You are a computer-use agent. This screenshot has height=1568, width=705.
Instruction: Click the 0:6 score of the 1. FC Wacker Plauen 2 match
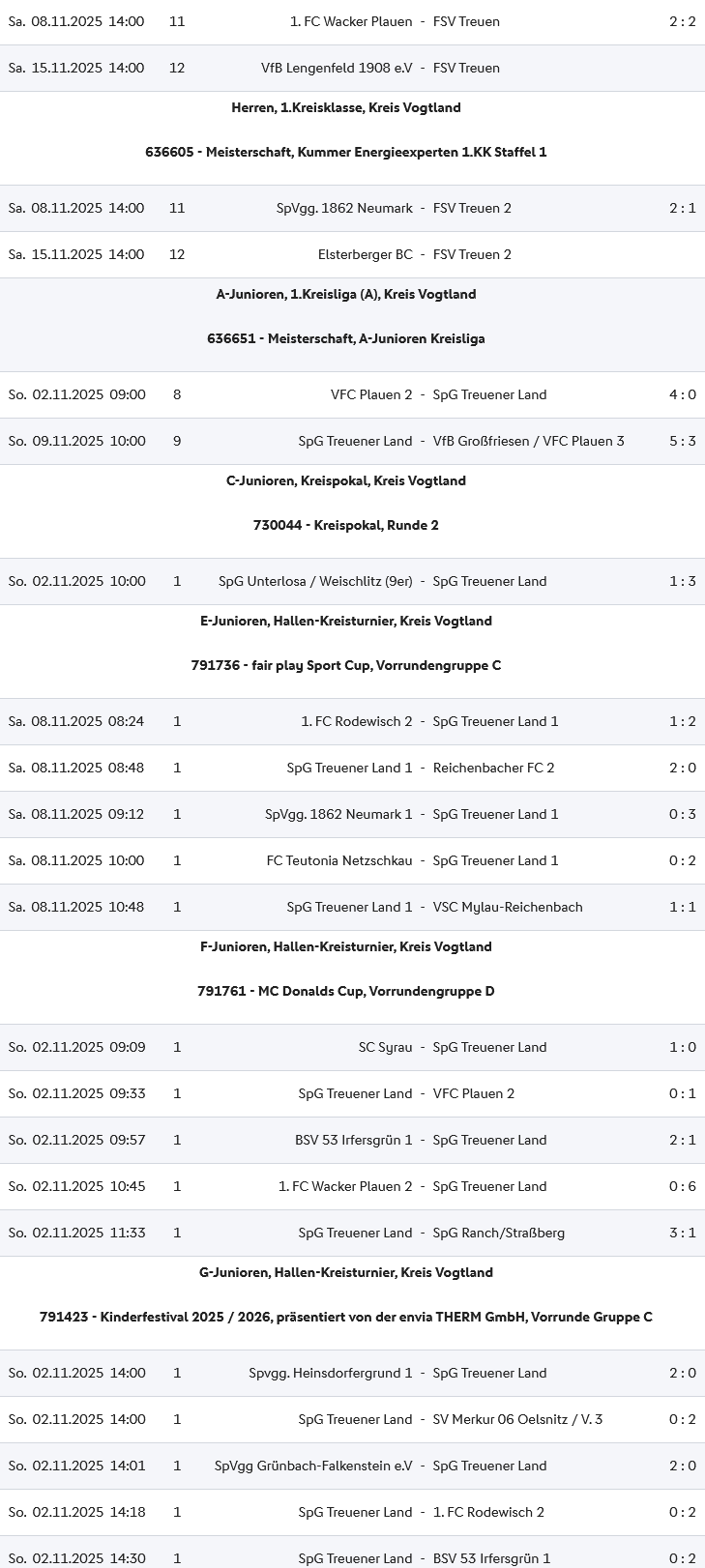[x=682, y=1186]
